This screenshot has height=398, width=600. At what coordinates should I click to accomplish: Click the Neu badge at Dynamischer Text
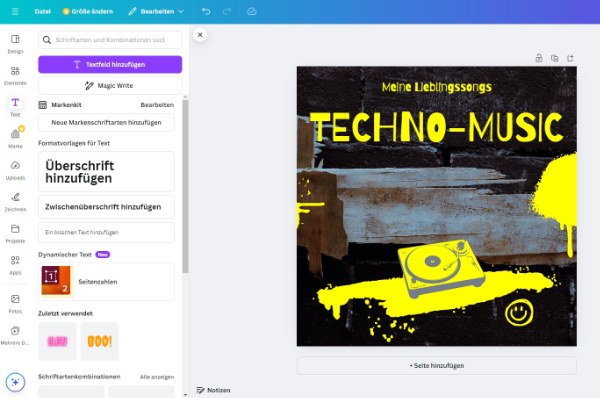click(x=103, y=254)
